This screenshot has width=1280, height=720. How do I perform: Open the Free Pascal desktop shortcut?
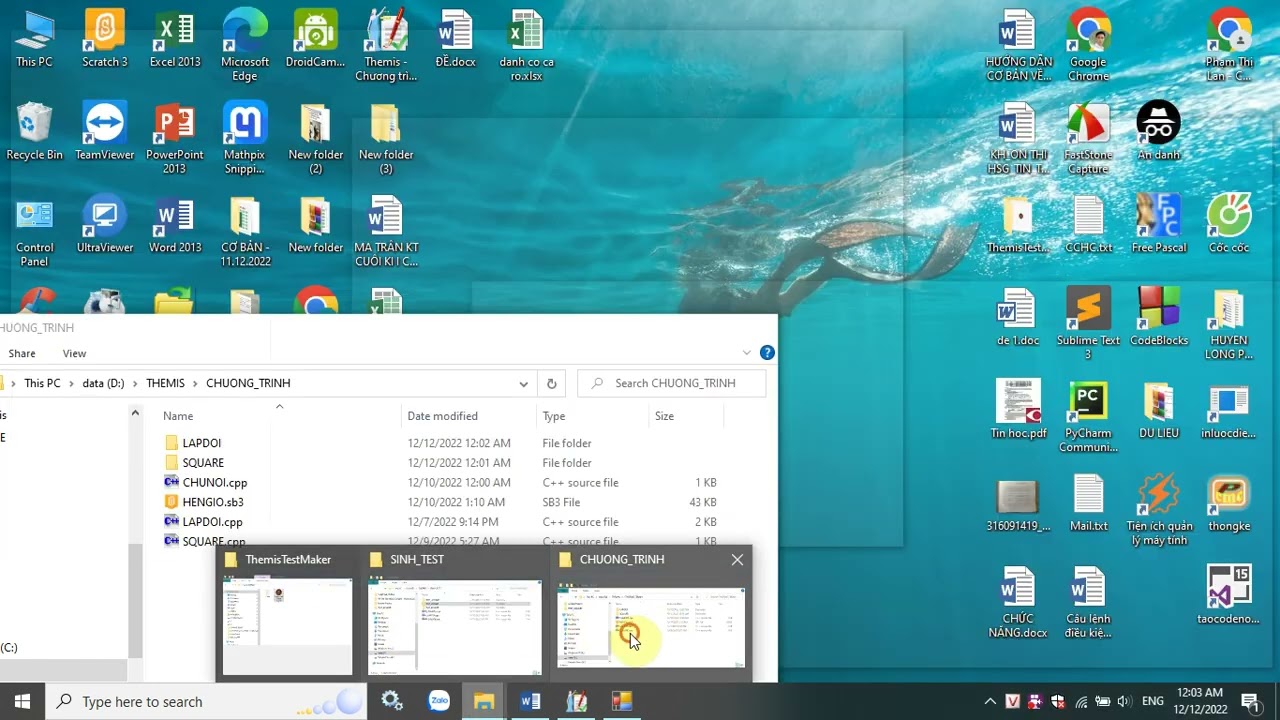[1158, 224]
